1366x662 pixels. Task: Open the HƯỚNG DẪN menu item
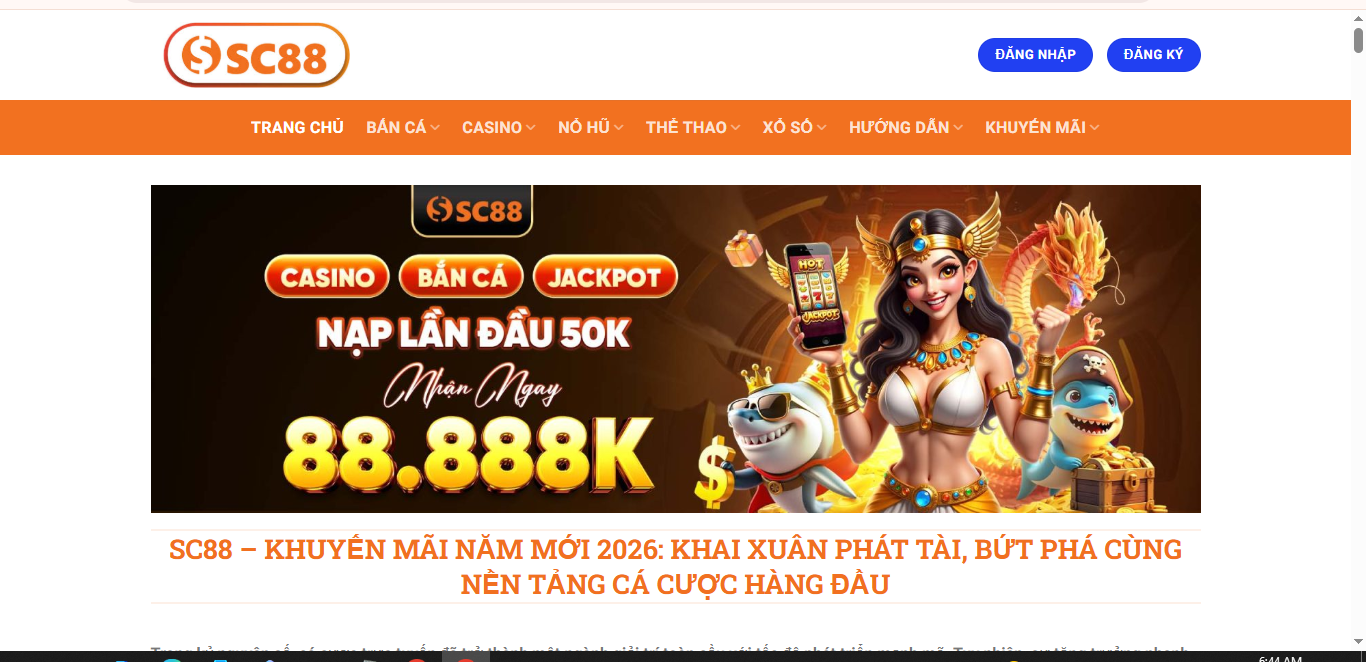coord(906,127)
